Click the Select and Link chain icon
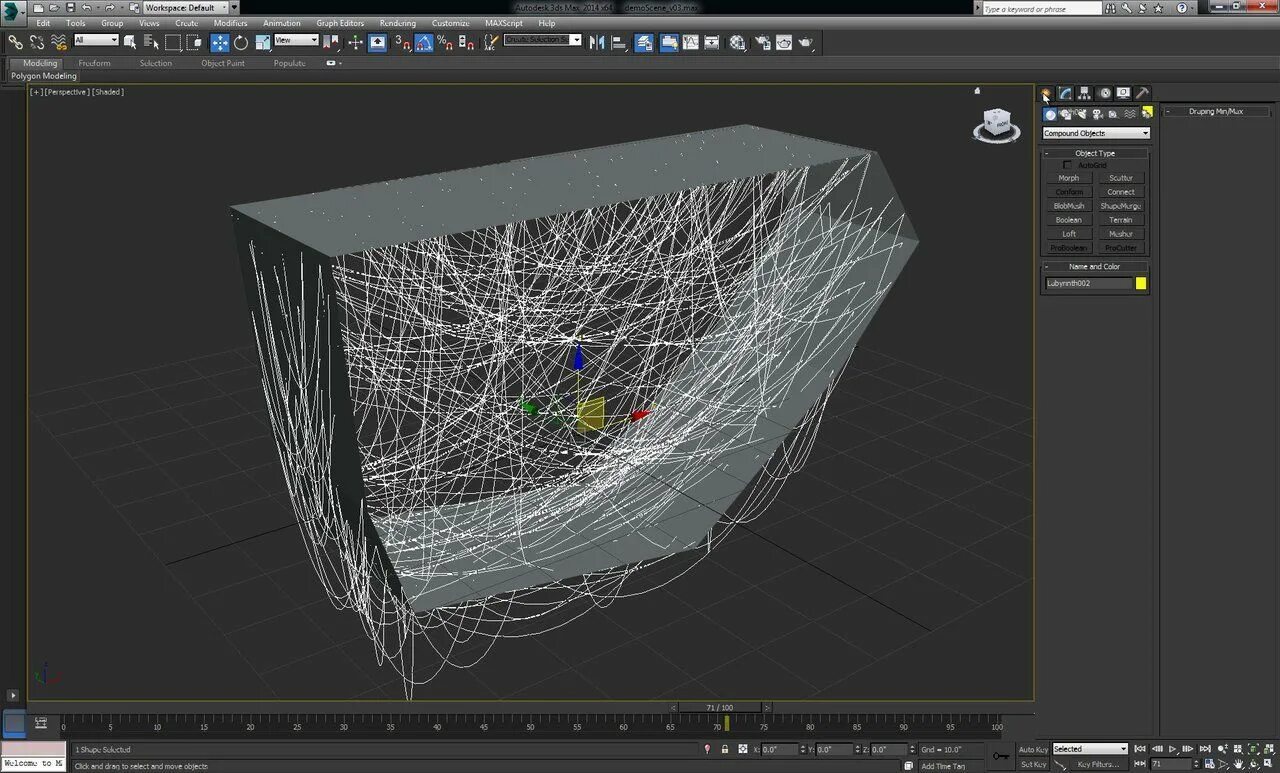 click(15, 42)
